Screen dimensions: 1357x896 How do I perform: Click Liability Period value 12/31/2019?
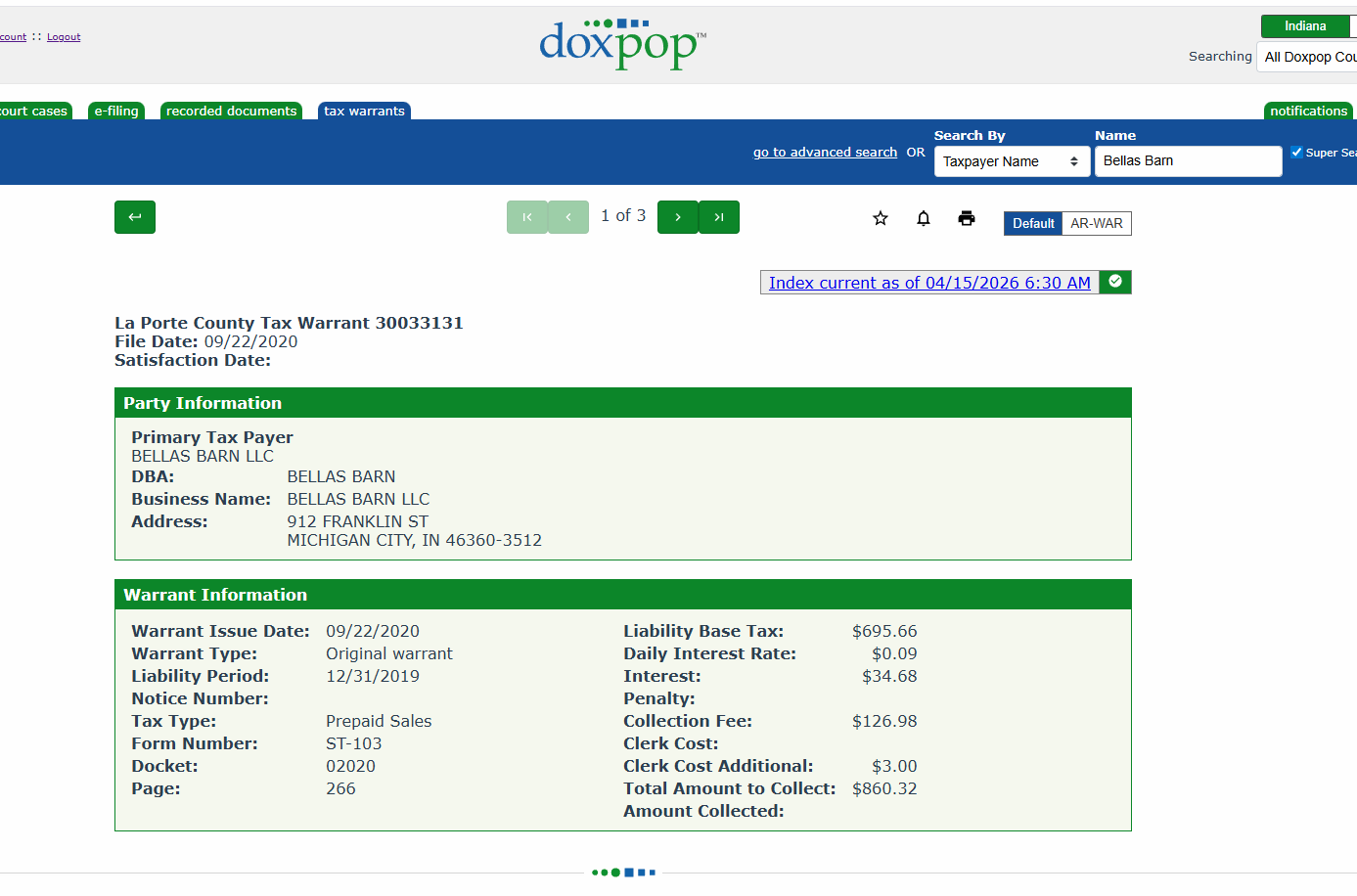pos(373,676)
